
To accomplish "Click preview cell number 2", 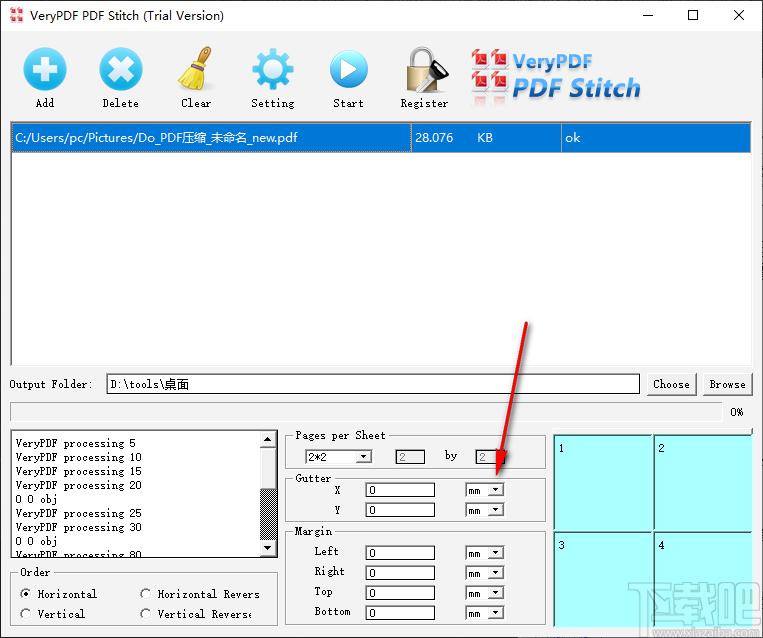I will [x=703, y=483].
